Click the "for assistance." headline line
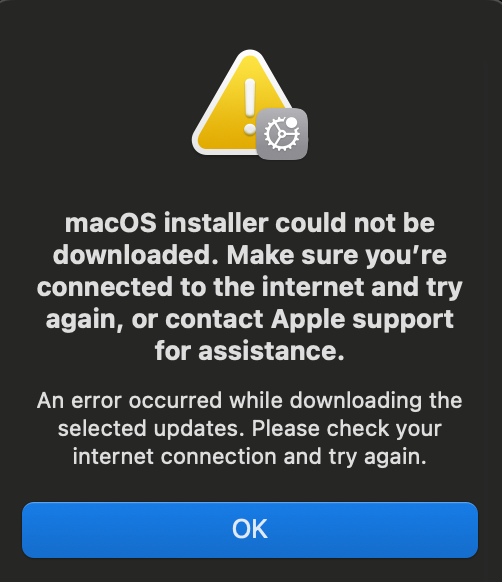Viewport: 502px width, 582px height. coord(250,351)
